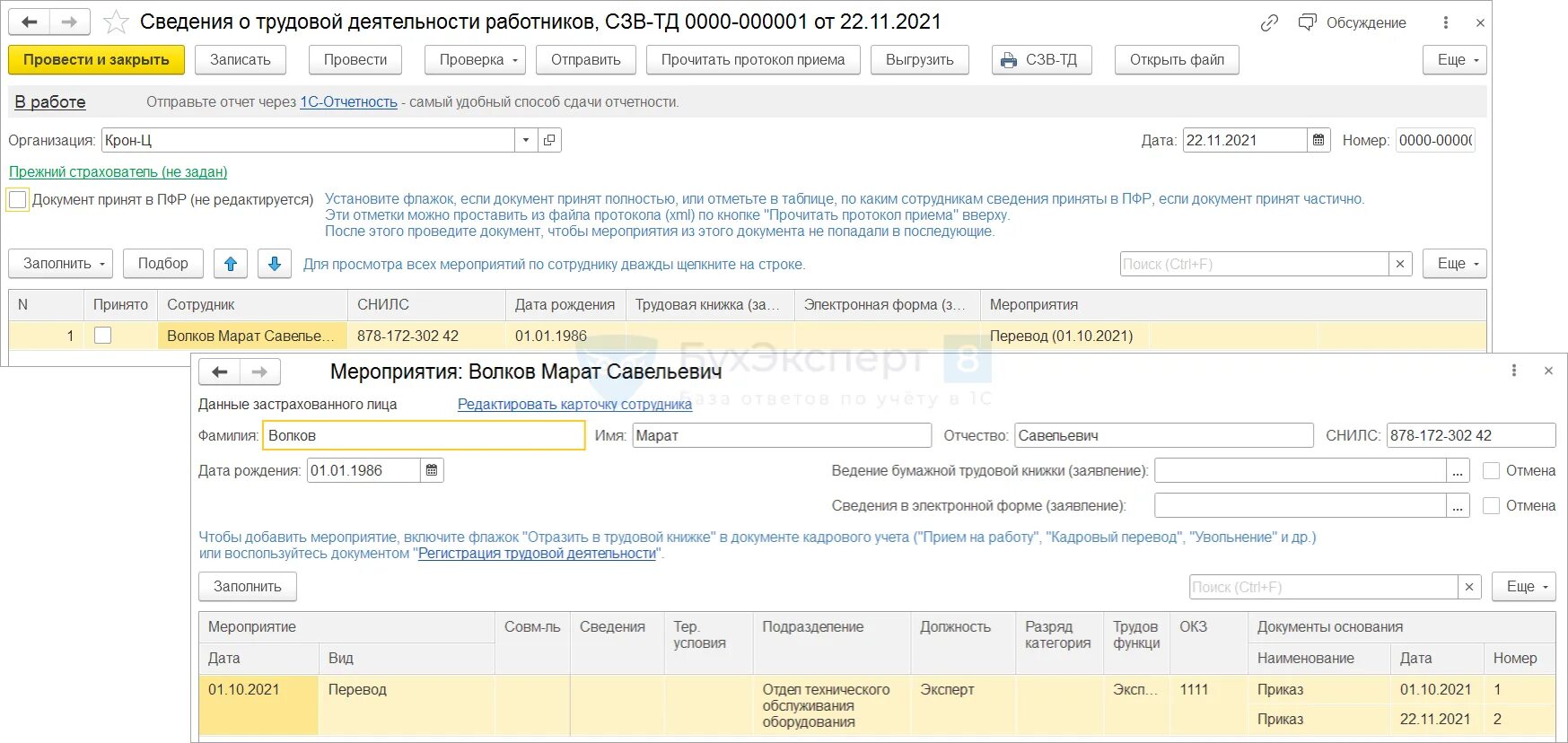Image resolution: width=1568 pixels, height=743 pixels.
Task: Select the Перевод (01.10.2021) cell
Action: (x=1064, y=336)
